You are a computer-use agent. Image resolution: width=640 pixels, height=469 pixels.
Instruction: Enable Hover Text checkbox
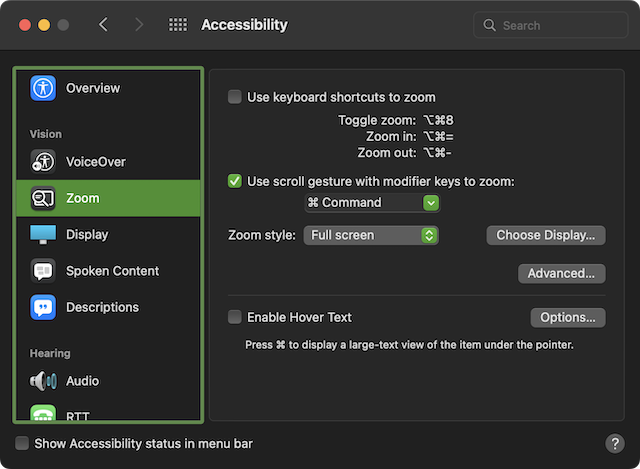point(235,317)
